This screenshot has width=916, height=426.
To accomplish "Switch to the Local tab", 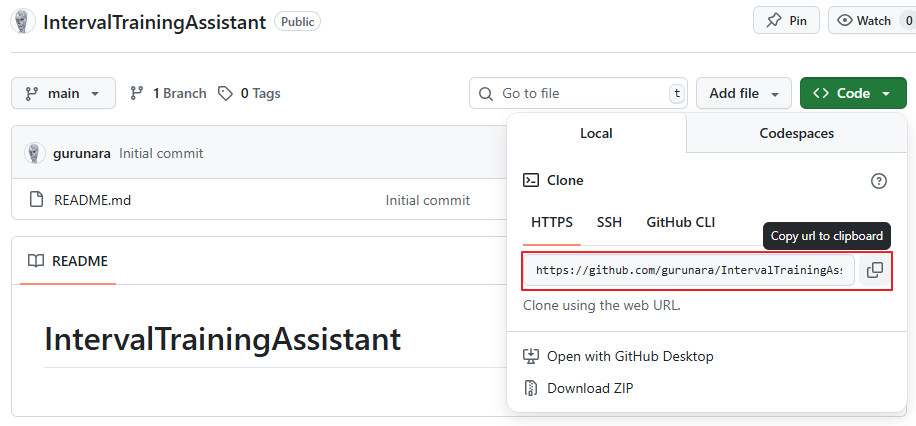I will [596, 133].
